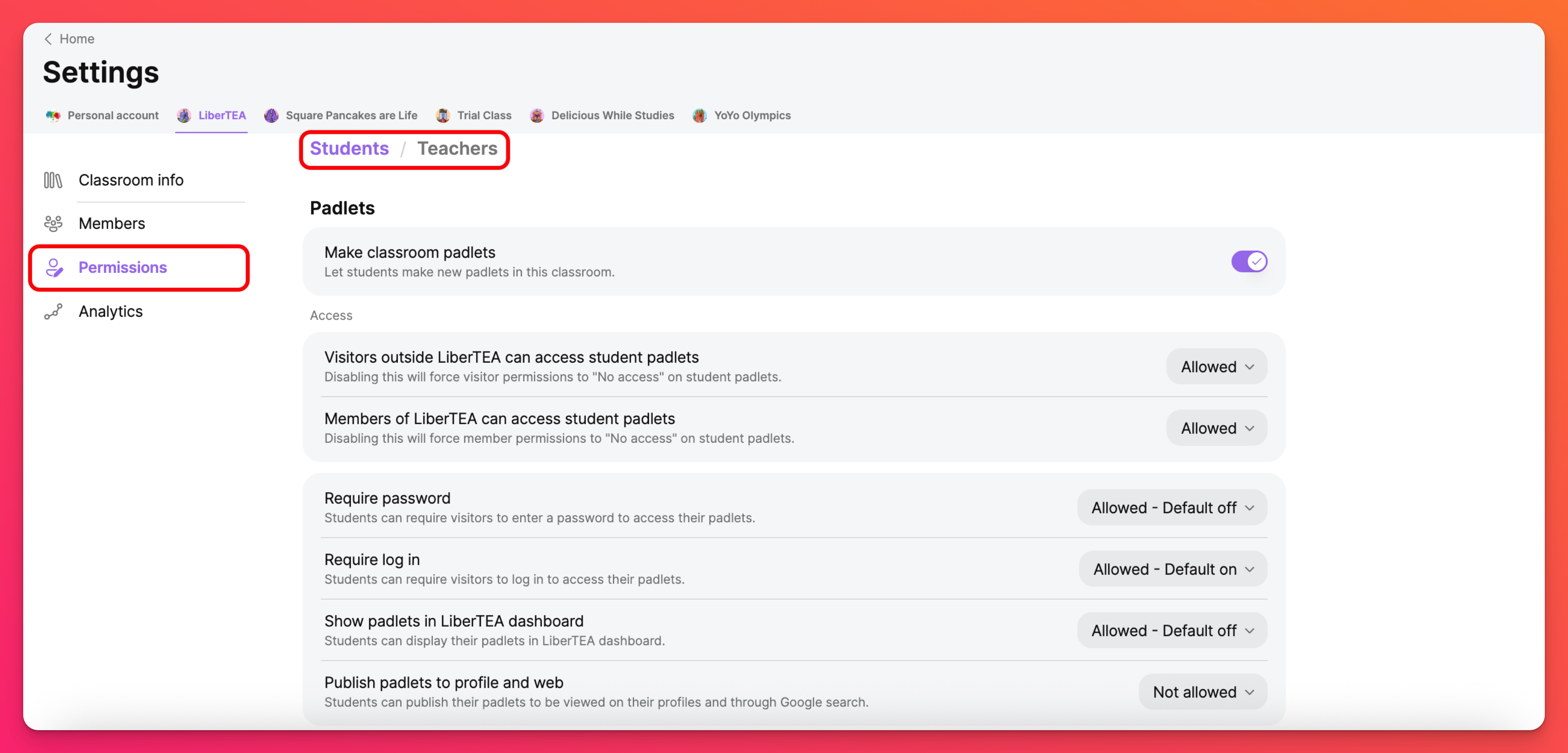This screenshot has height=753, width=1568.
Task: Expand the Require password dropdown
Action: [1172, 508]
